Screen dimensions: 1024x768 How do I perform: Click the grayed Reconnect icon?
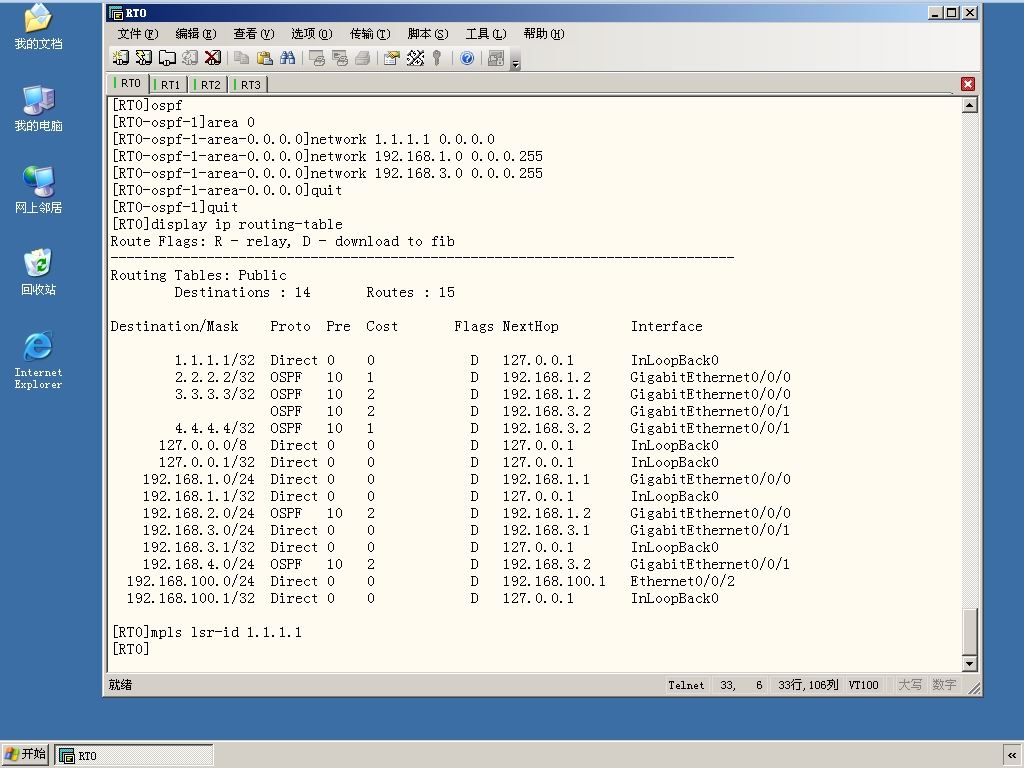(190, 58)
